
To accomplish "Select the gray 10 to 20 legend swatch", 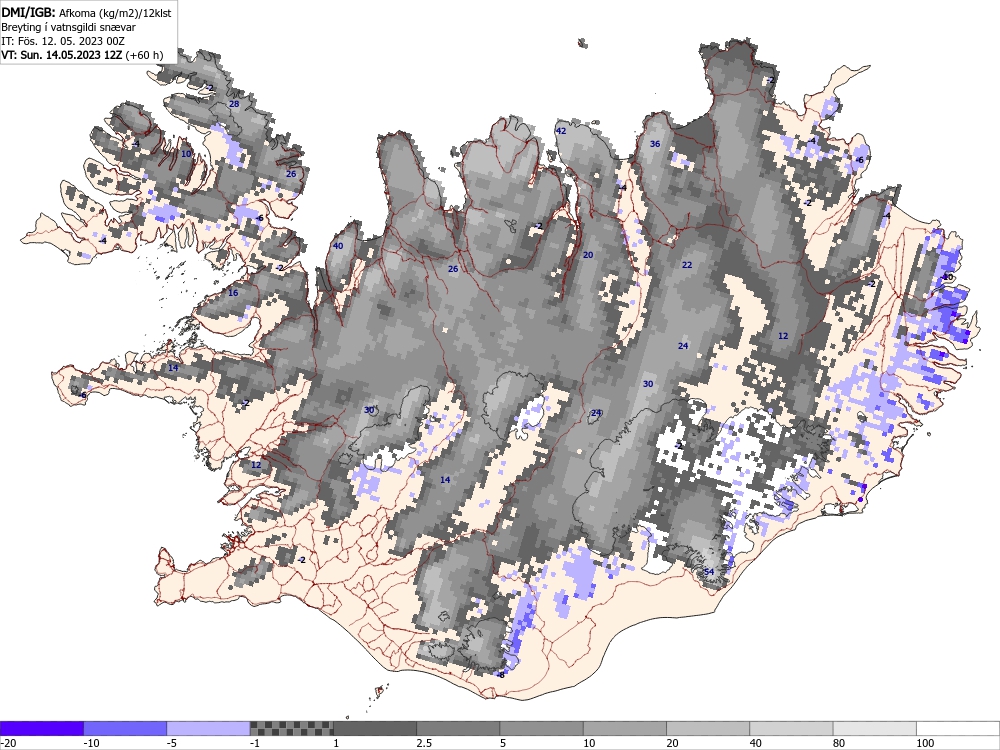I will click(x=625, y=728).
